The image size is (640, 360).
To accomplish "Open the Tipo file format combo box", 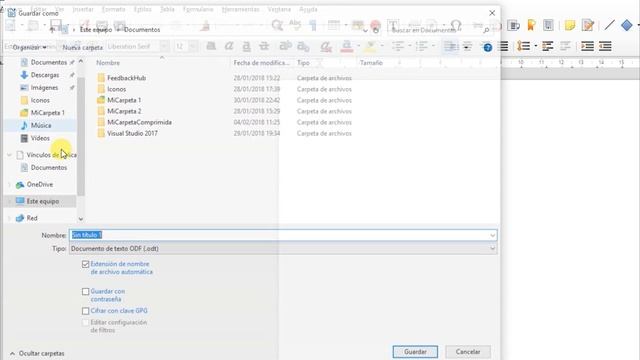I will (283, 249).
